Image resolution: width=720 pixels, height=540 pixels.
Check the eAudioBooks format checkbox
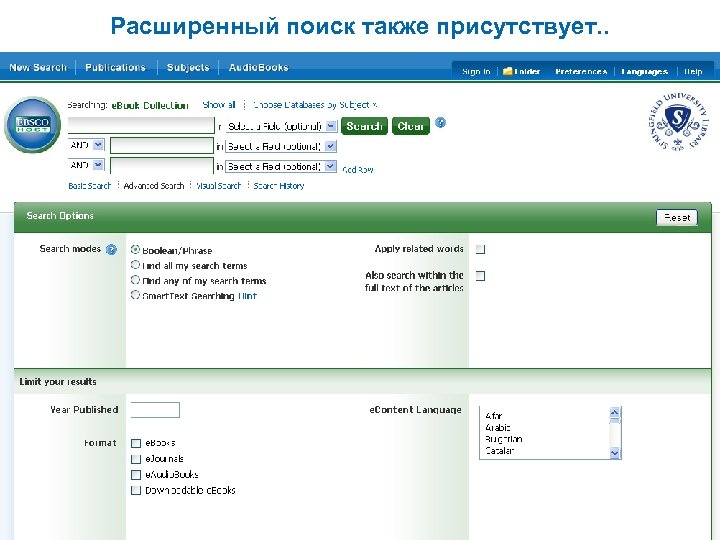[x=135, y=474]
